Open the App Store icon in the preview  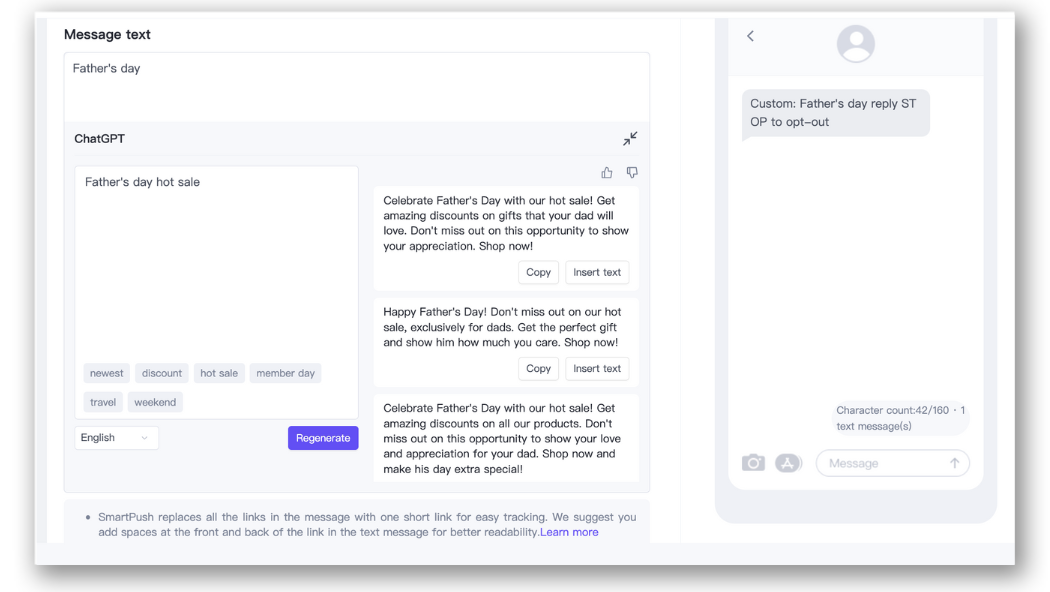786,462
